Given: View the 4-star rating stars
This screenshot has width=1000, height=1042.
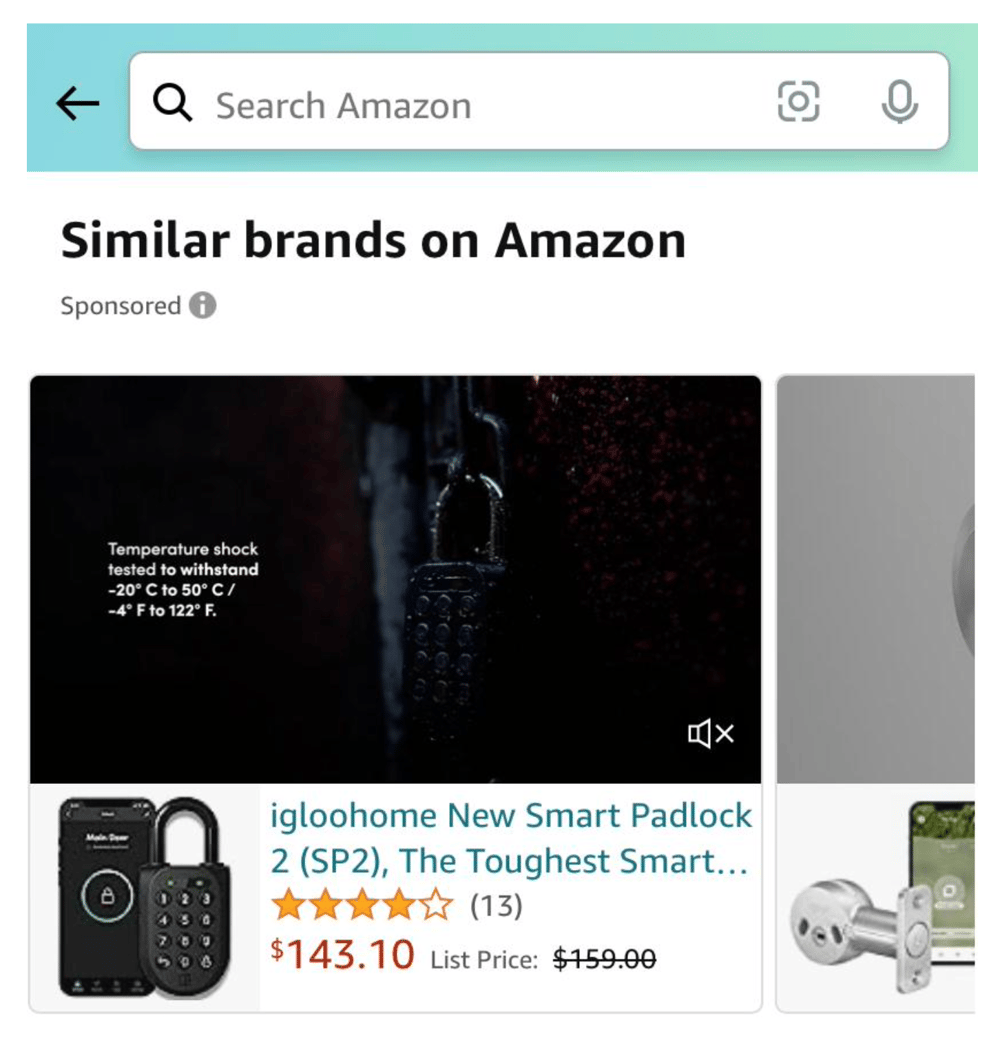Looking at the screenshot, I should pyautogui.click(x=363, y=905).
